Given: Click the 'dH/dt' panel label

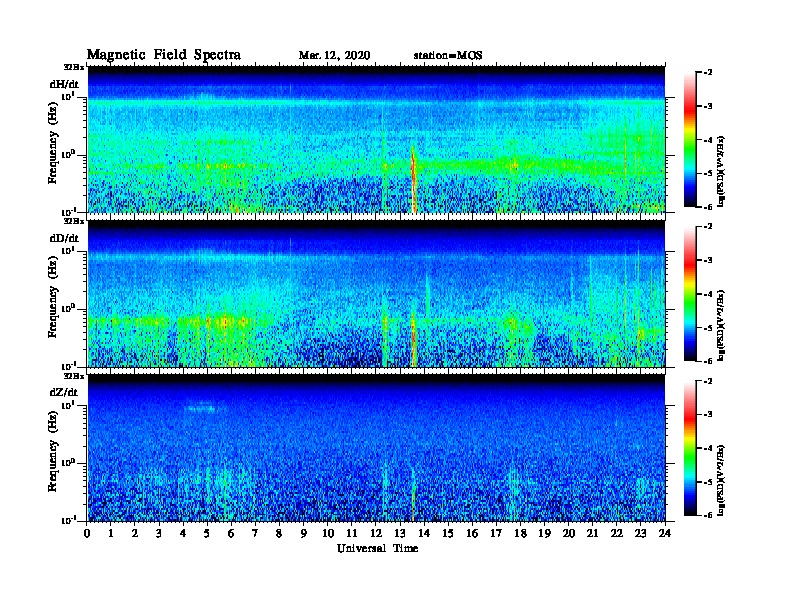Looking at the screenshot, I should click(64, 84).
